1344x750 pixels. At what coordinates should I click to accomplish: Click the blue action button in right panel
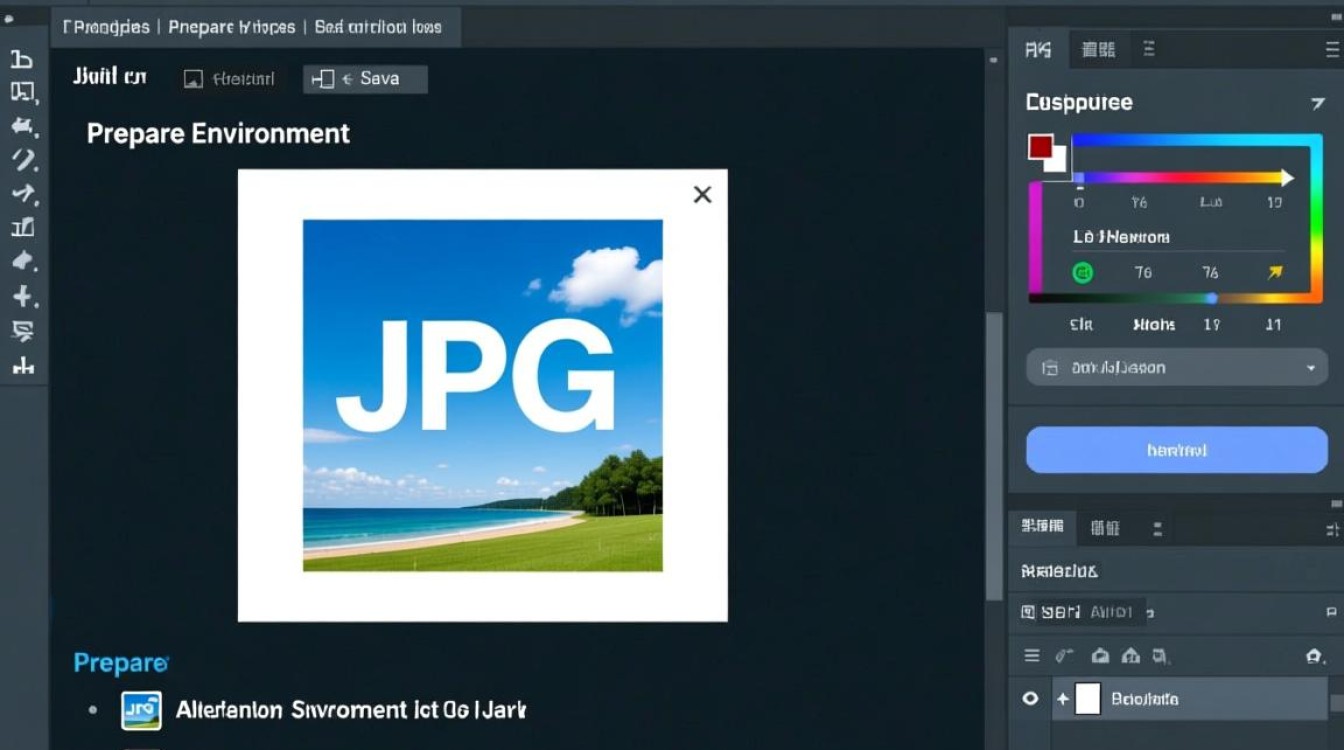click(x=1176, y=449)
